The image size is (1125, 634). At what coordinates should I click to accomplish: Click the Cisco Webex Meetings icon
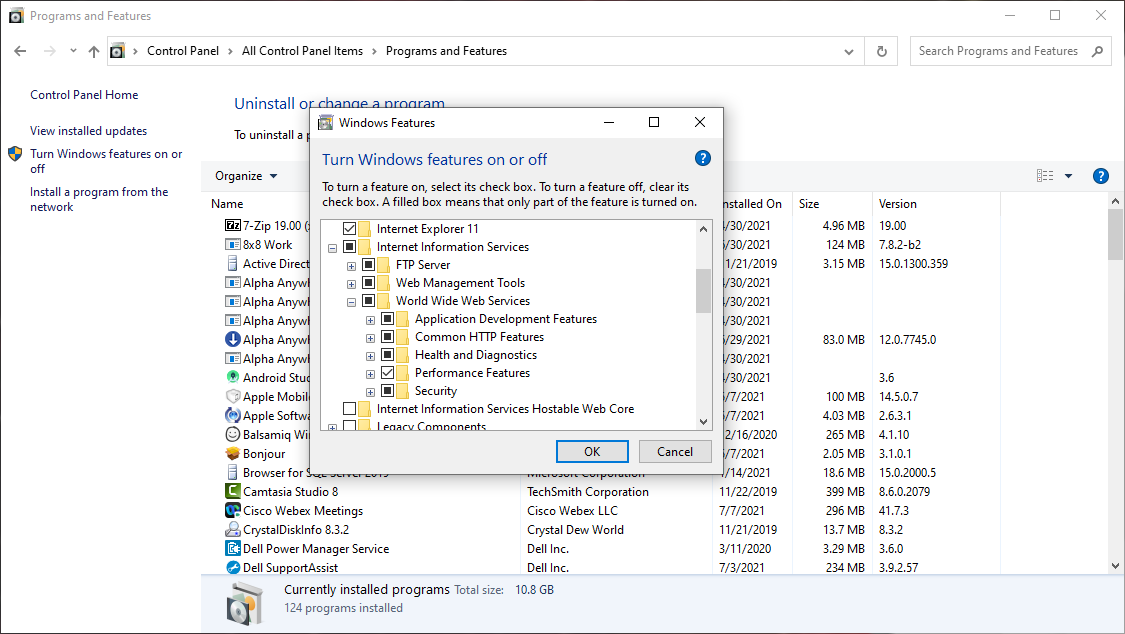point(232,511)
